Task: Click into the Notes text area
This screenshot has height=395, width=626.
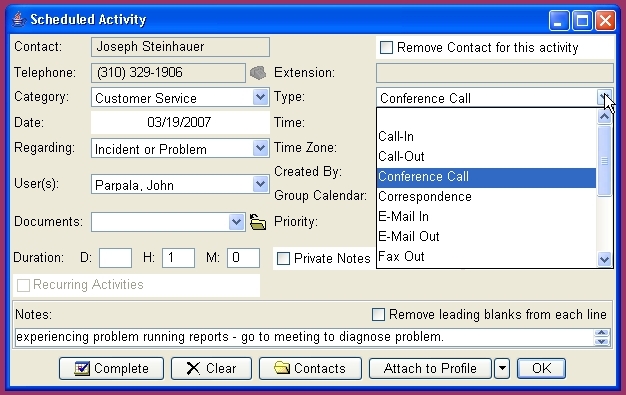Action: (x=304, y=337)
